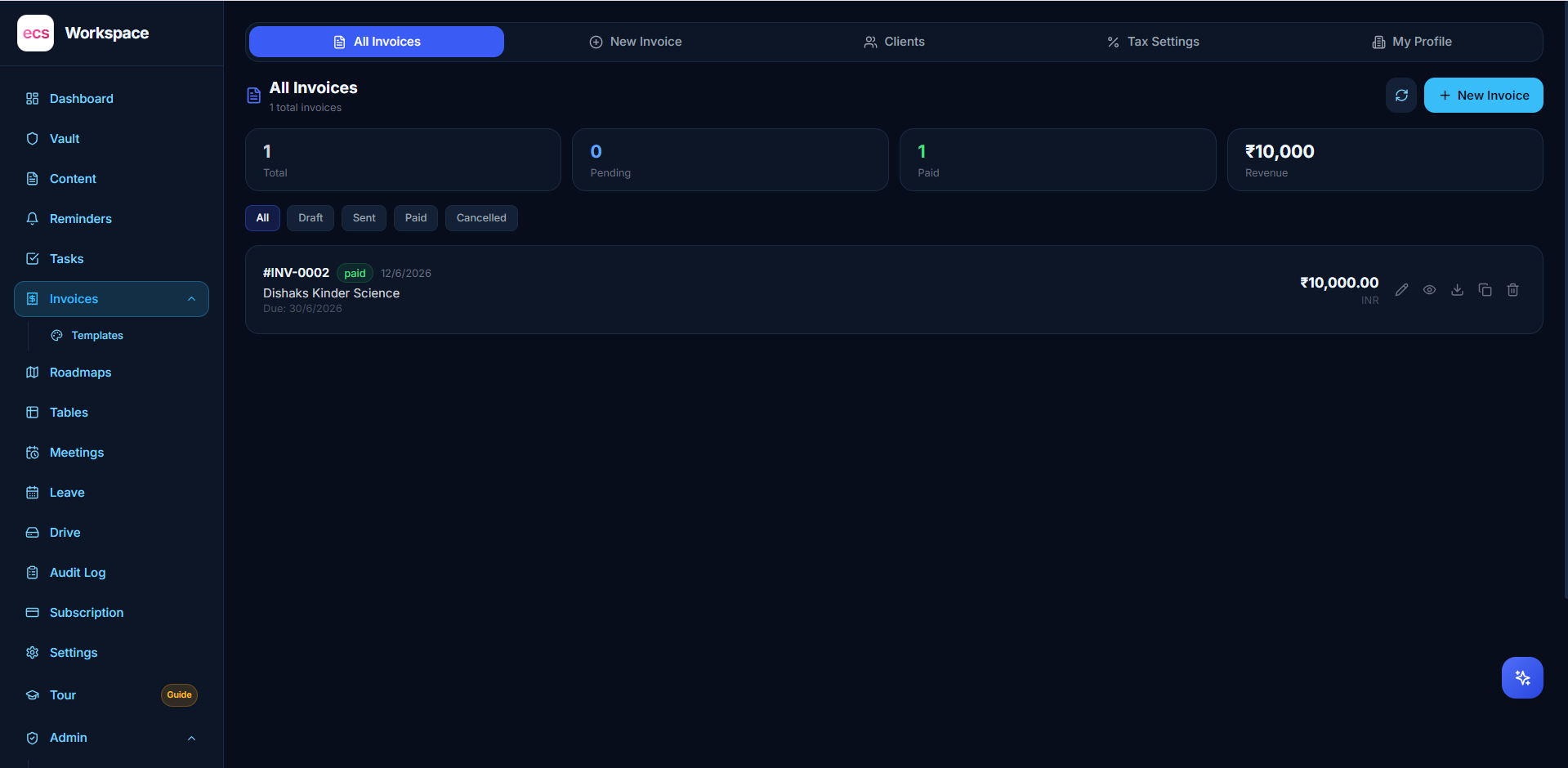Open Tables in the sidebar
Viewport: 1568px width, 768px height.
click(x=111, y=413)
